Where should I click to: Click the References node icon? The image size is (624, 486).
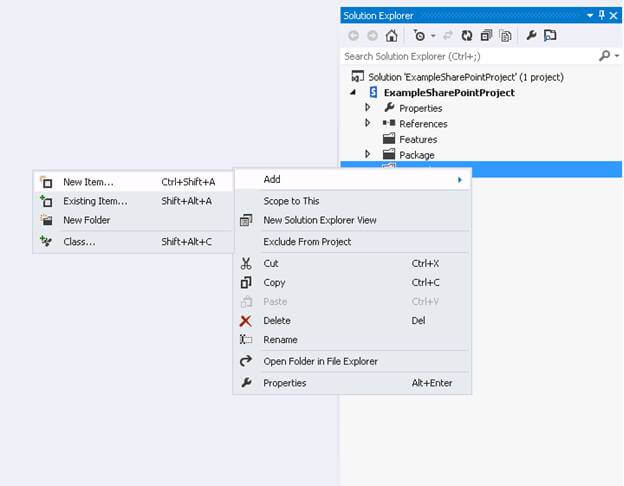pos(389,123)
